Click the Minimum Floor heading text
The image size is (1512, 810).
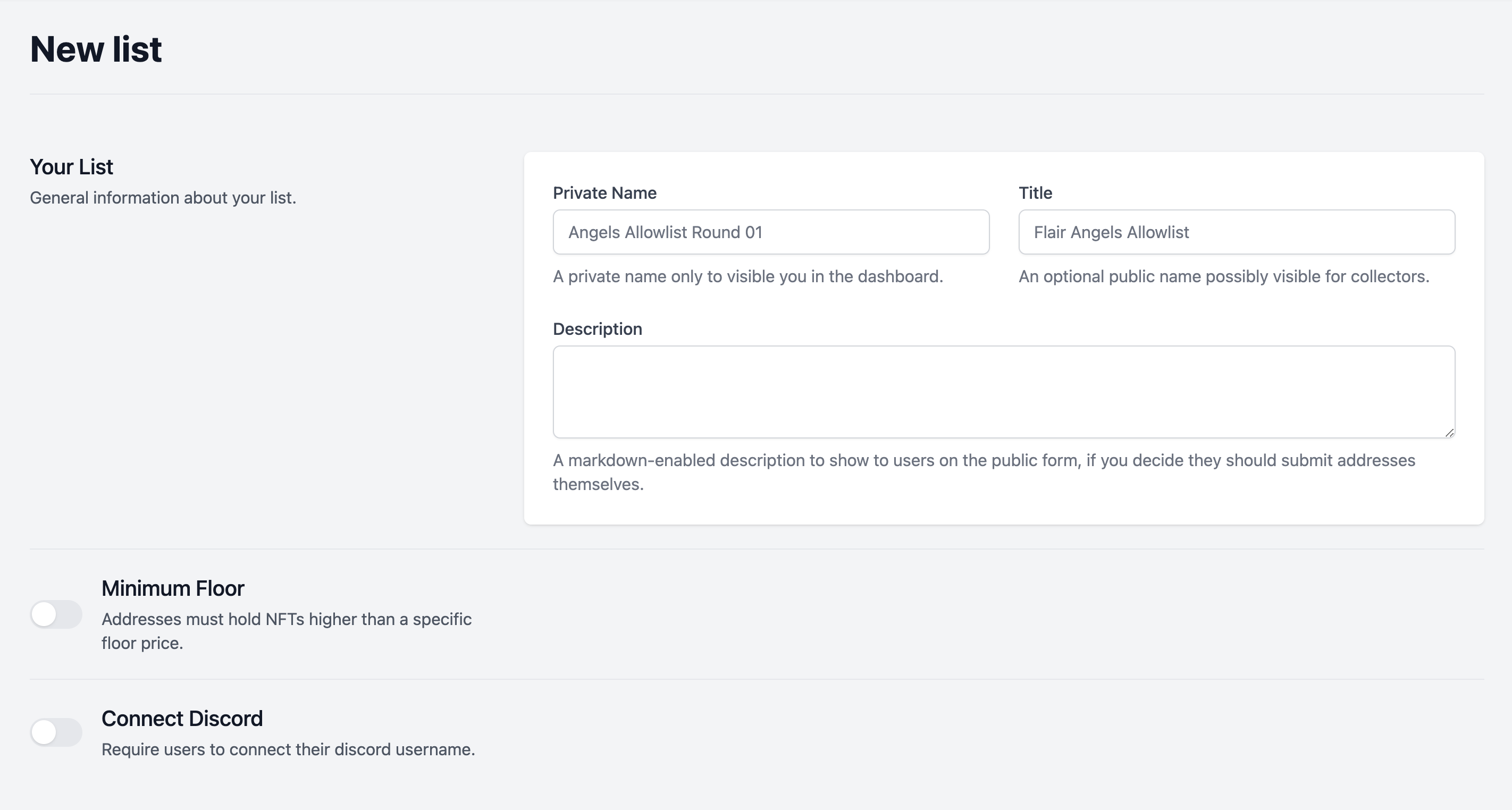[x=173, y=588]
